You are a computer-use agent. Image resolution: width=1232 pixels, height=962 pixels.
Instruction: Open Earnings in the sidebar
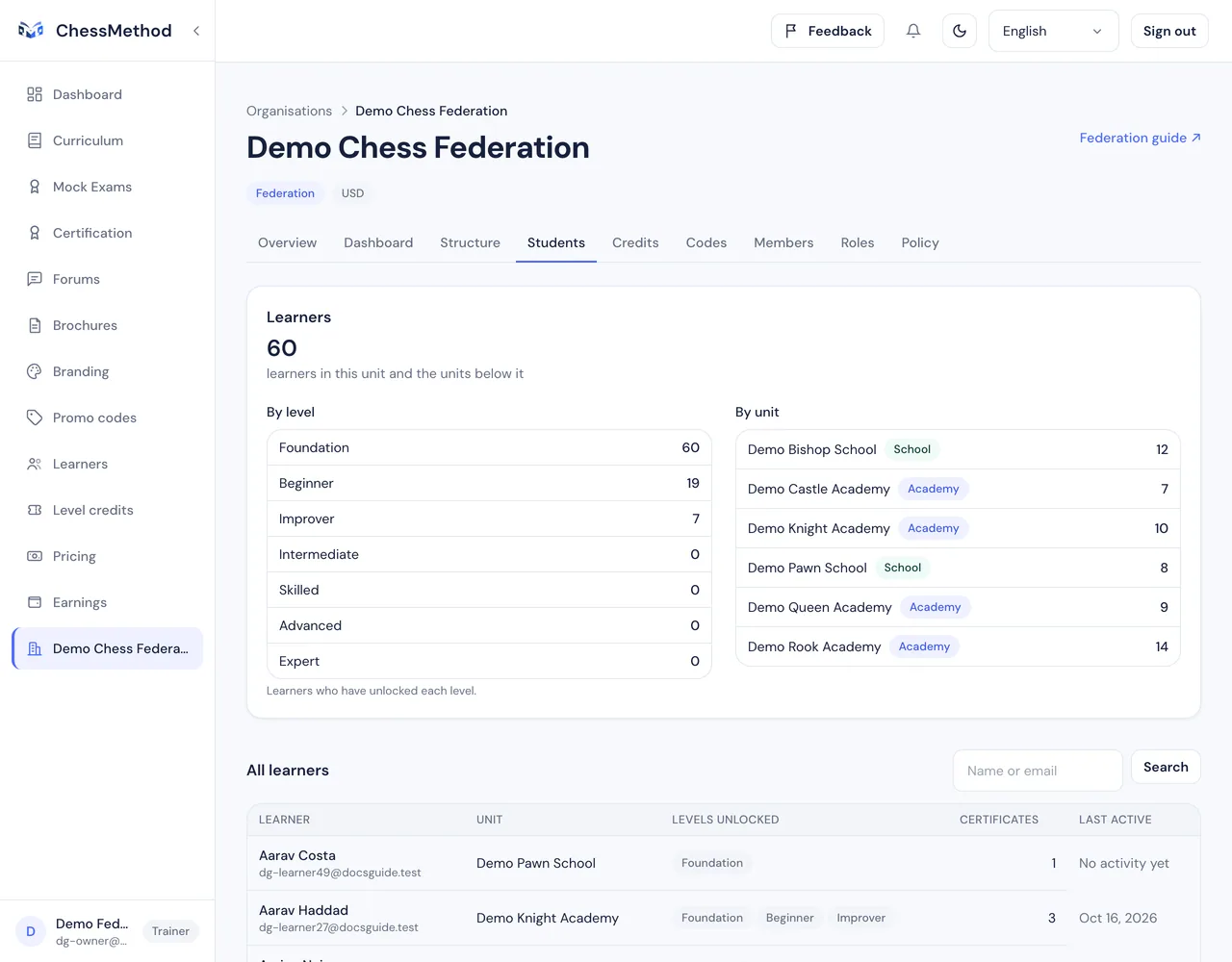[107, 602]
